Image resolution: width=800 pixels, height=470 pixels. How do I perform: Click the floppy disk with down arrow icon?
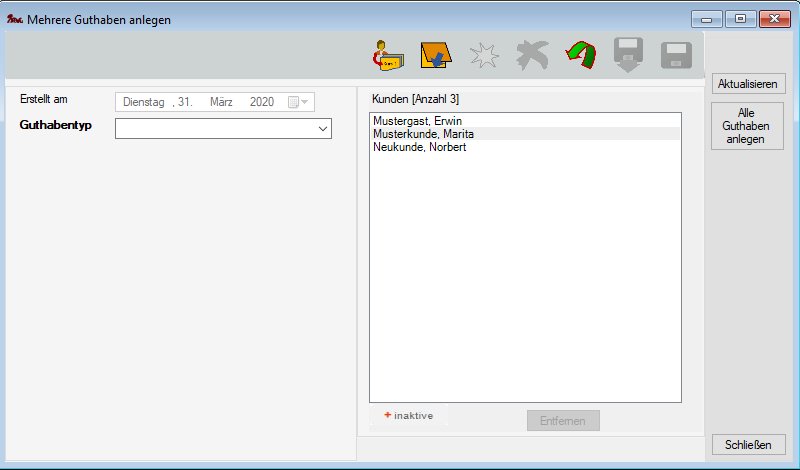(629, 56)
